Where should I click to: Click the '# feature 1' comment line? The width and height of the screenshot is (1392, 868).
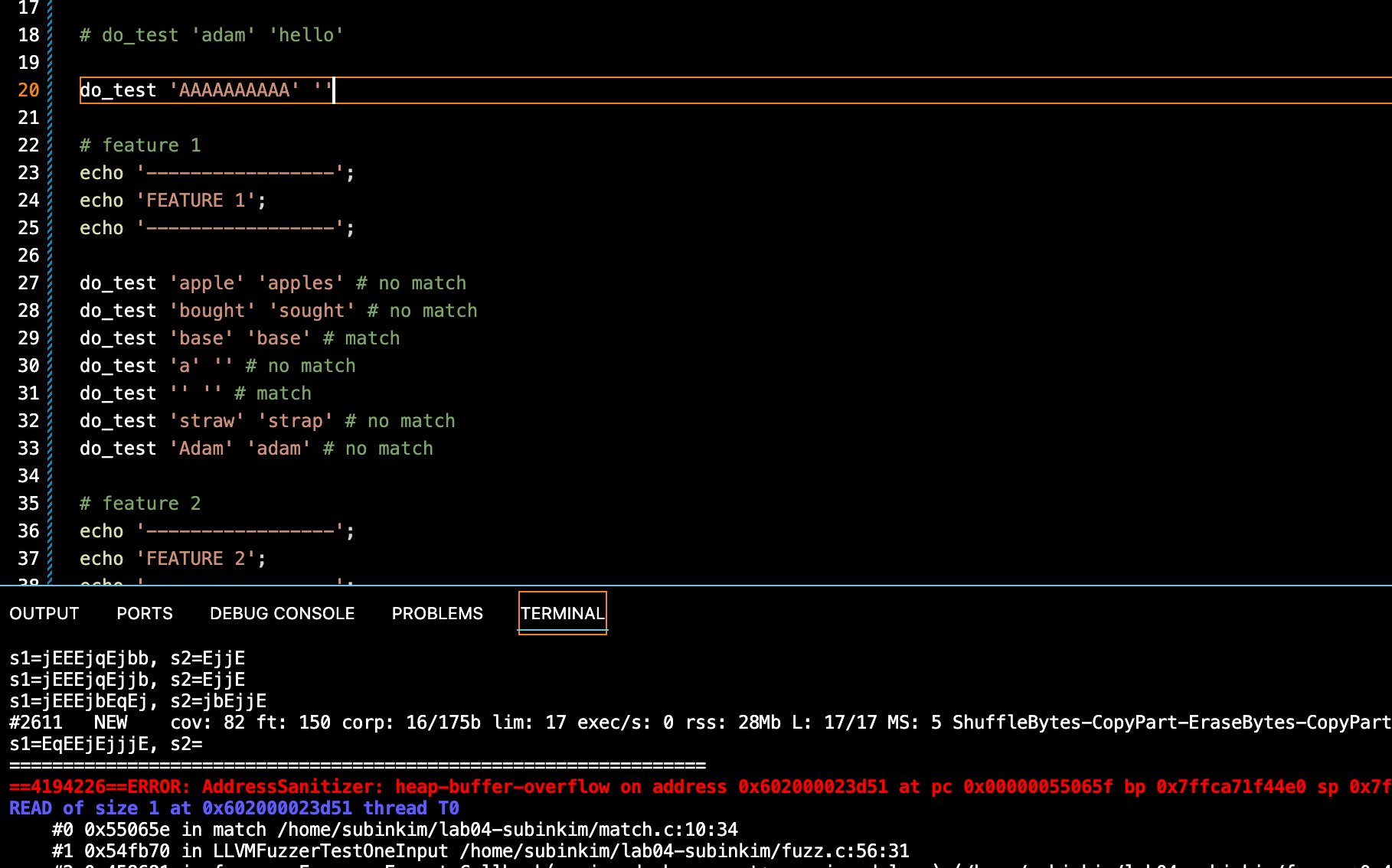[140, 145]
